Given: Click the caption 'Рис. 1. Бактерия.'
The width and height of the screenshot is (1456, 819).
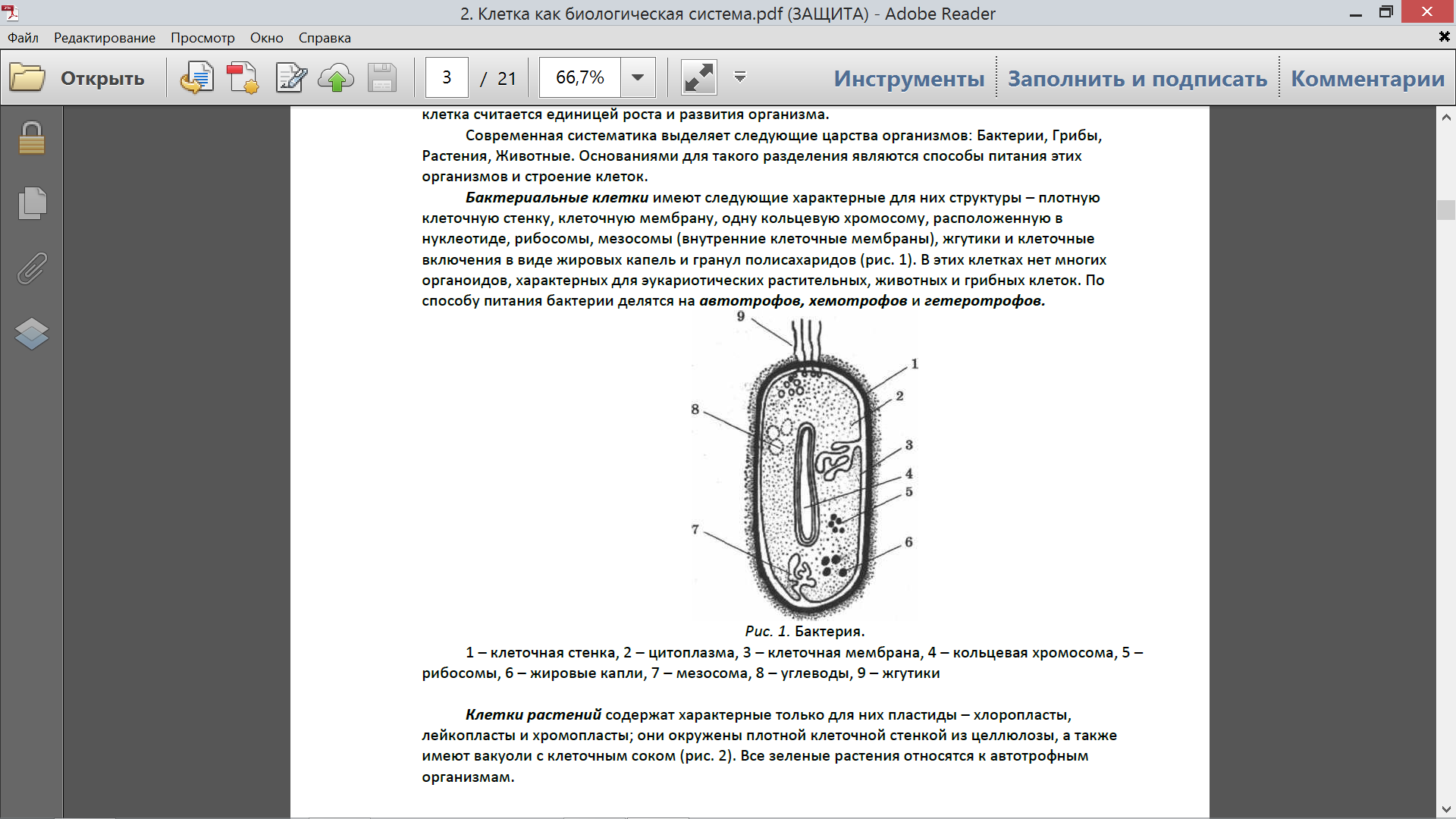Looking at the screenshot, I should point(805,632).
